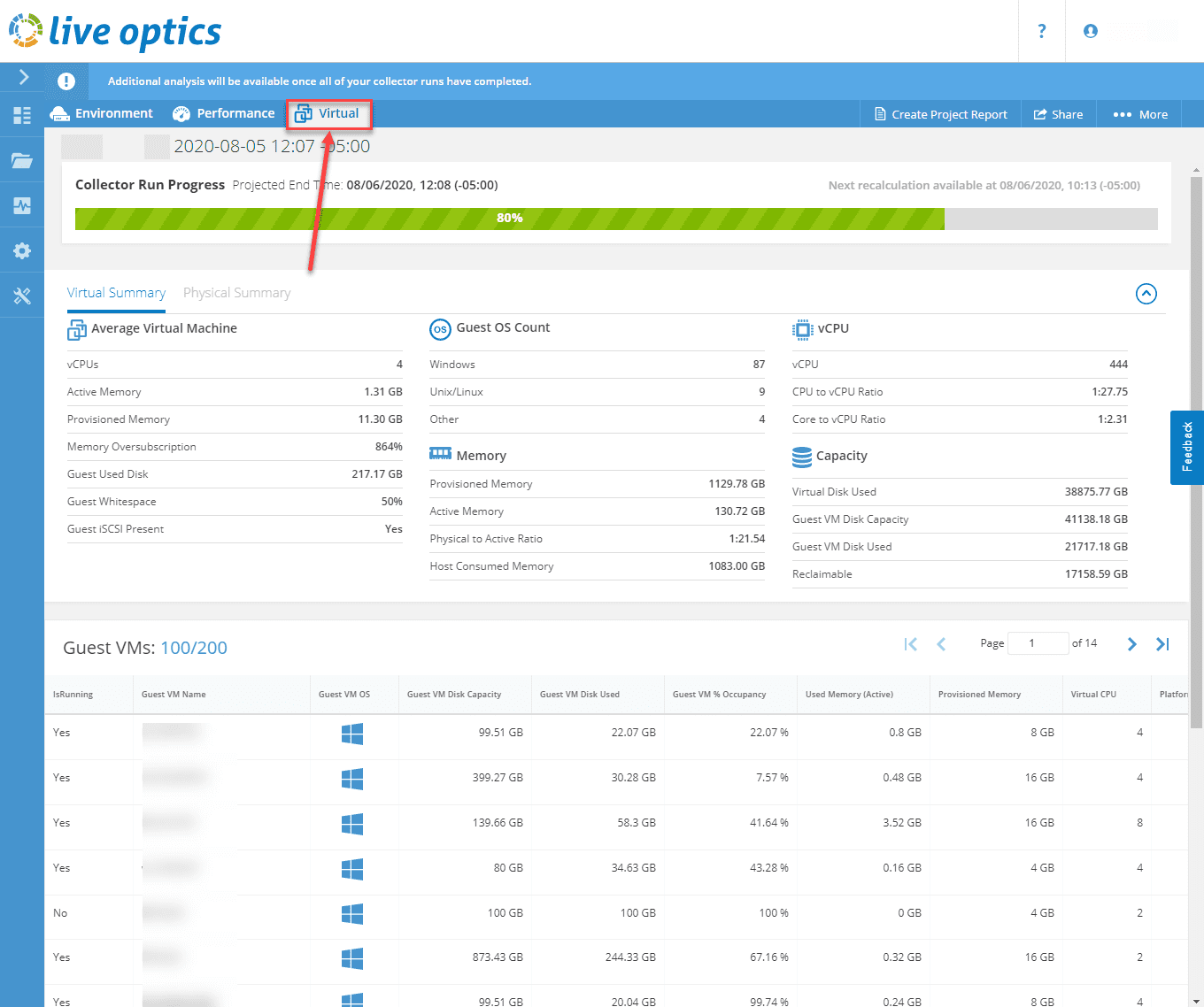The image size is (1204, 1007).
Task: Go to next page of Guest VMs
Action: click(x=1131, y=644)
